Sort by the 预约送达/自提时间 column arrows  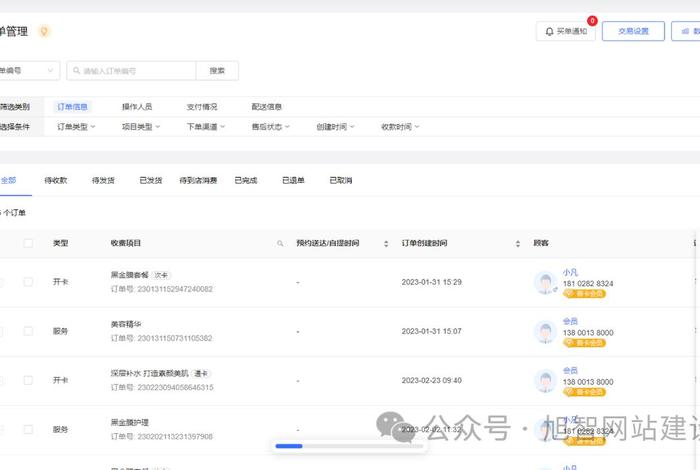tap(386, 243)
